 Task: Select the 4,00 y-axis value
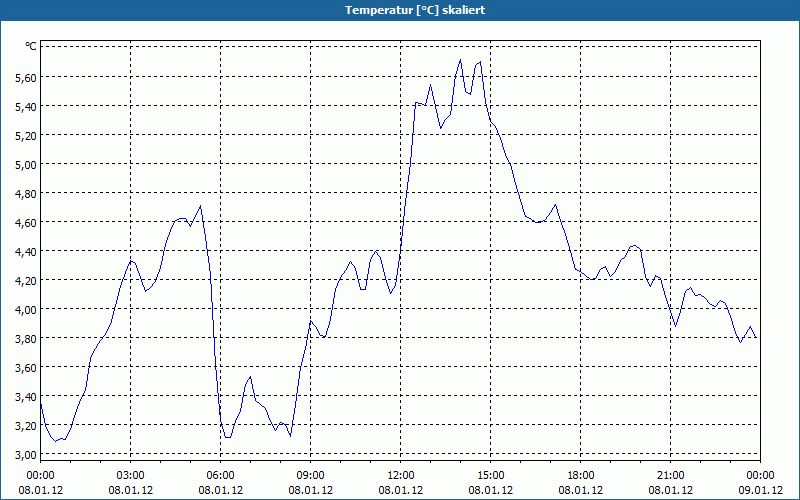[26, 309]
